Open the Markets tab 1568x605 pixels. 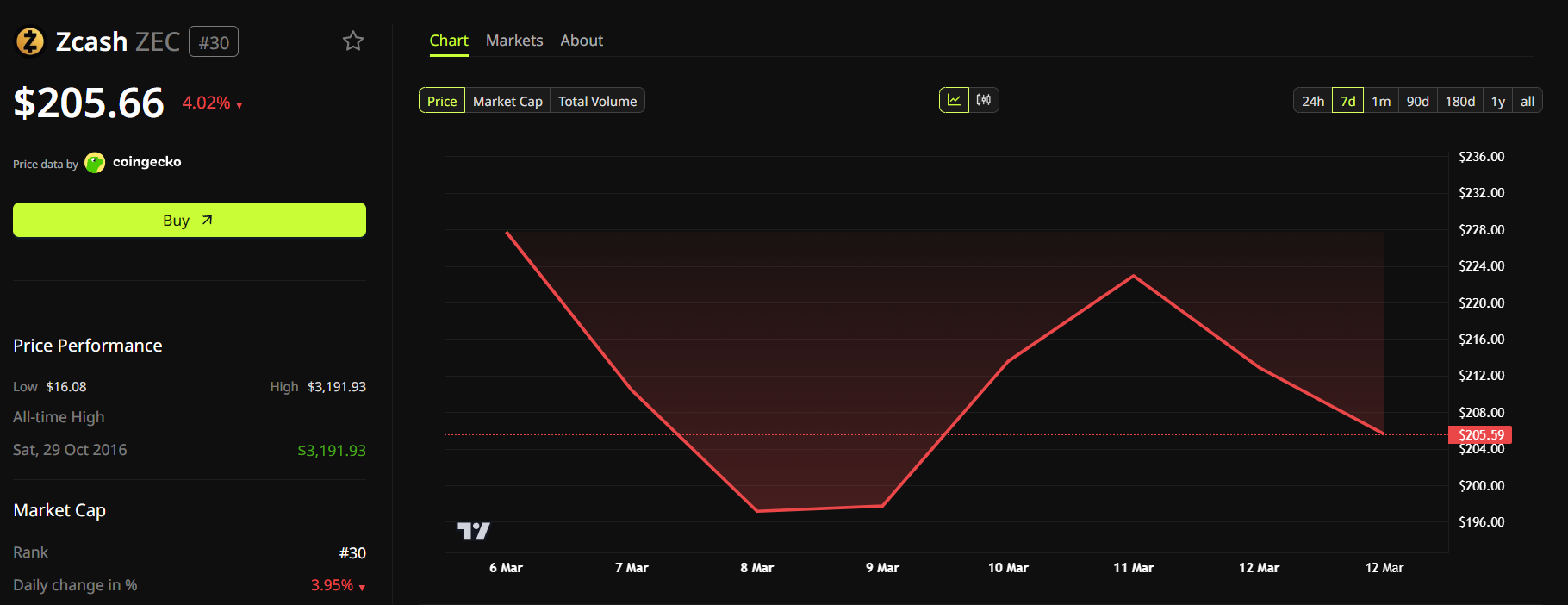click(514, 41)
